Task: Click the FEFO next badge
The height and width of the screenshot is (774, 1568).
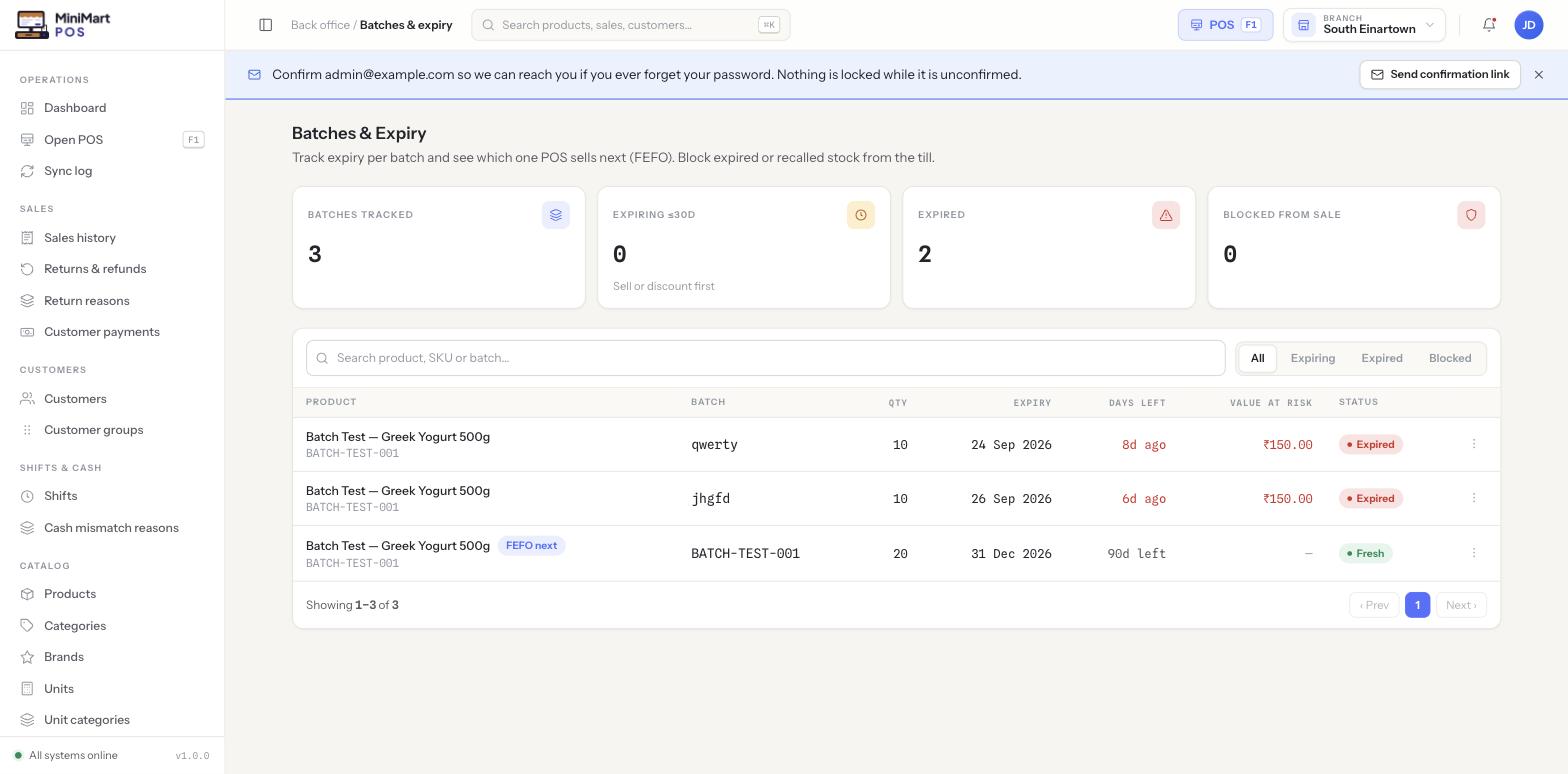Action: (x=532, y=546)
